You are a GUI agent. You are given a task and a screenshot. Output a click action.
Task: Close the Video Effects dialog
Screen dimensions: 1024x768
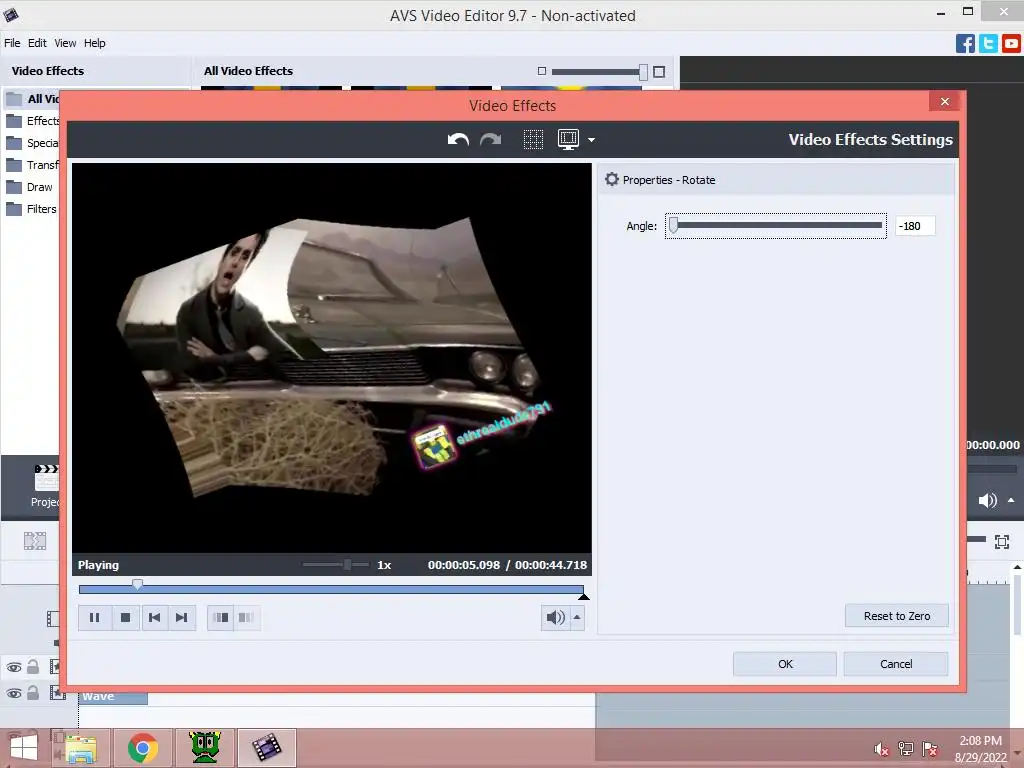click(x=944, y=101)
